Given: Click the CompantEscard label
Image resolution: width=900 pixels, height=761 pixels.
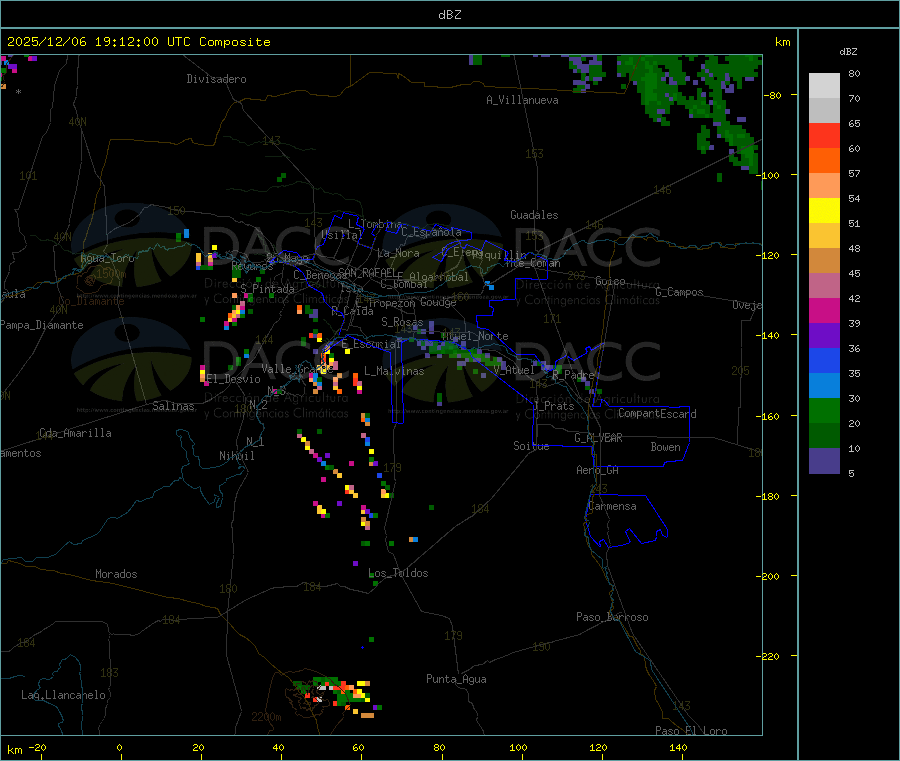Looking at the screenshot, I should [657, 413].
